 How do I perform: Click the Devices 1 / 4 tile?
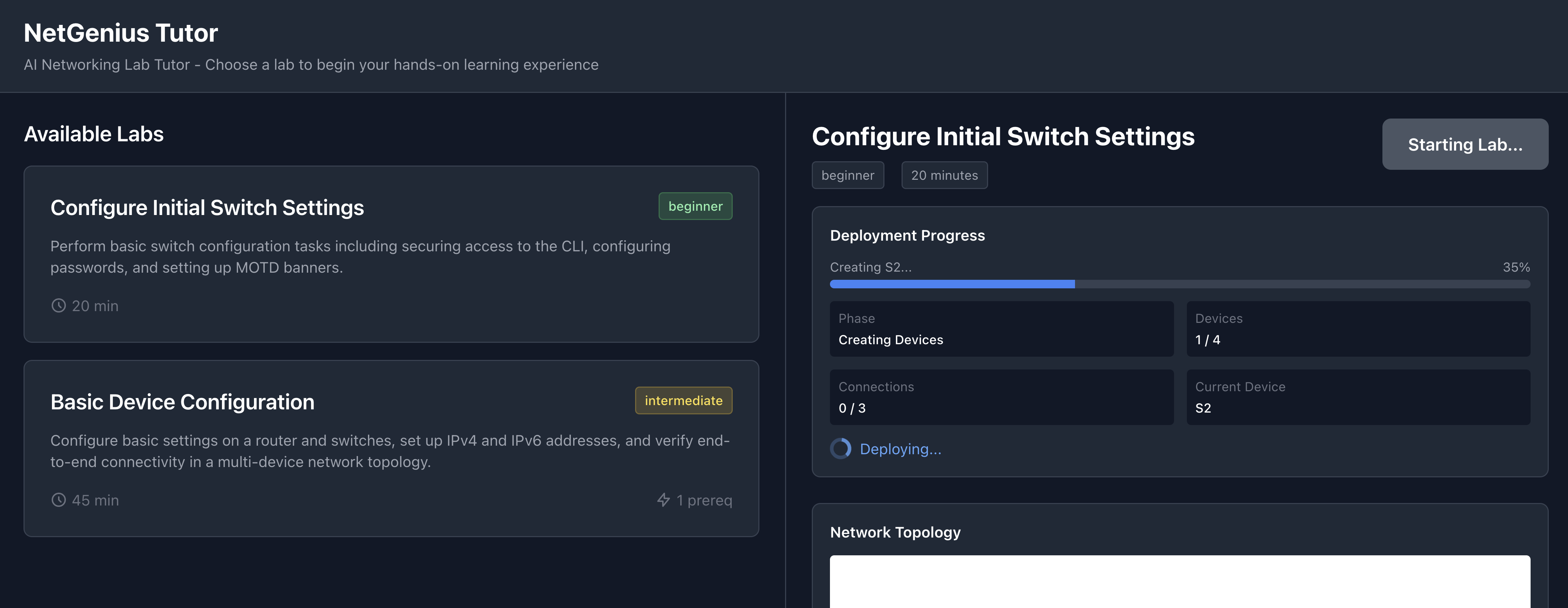tap(1358, 329)
